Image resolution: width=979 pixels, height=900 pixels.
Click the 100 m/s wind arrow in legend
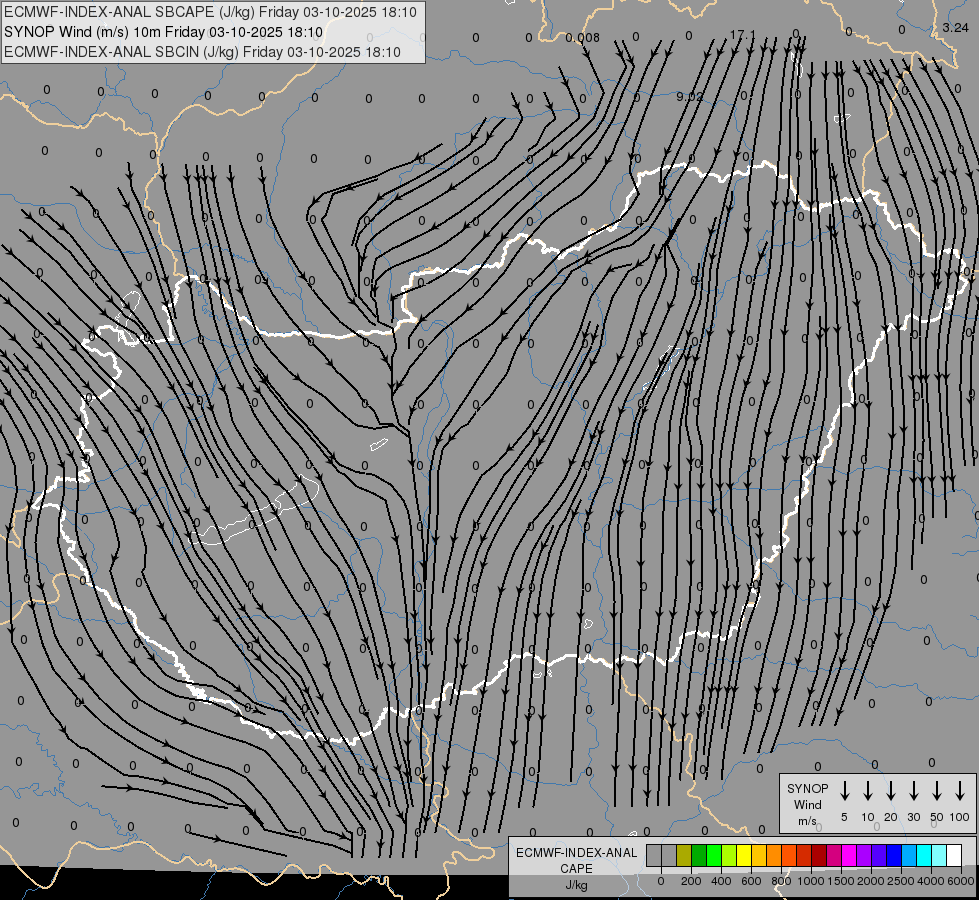pyautogui.click(x=960, y=791)
